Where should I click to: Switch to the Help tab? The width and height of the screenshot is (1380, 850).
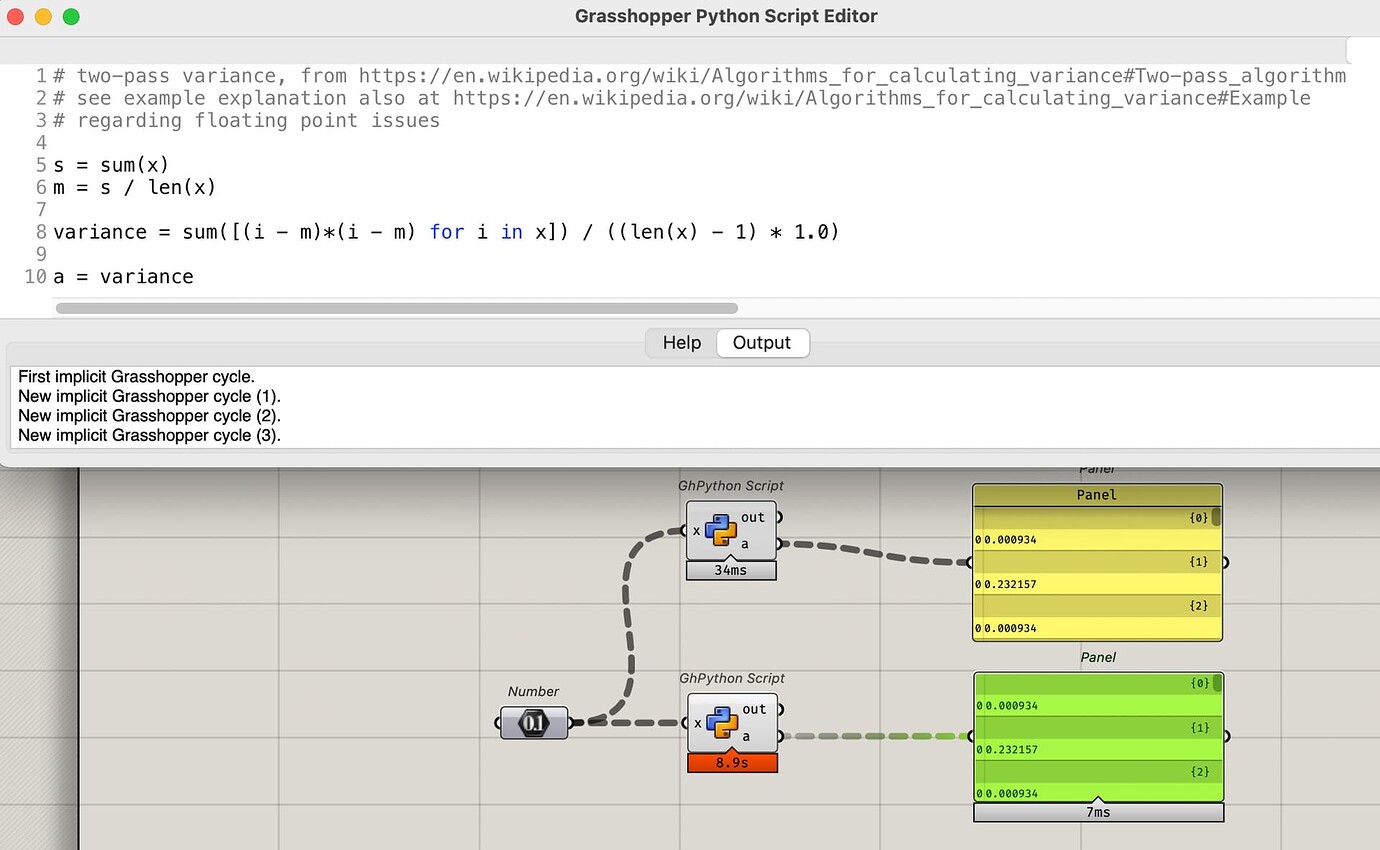681,342
